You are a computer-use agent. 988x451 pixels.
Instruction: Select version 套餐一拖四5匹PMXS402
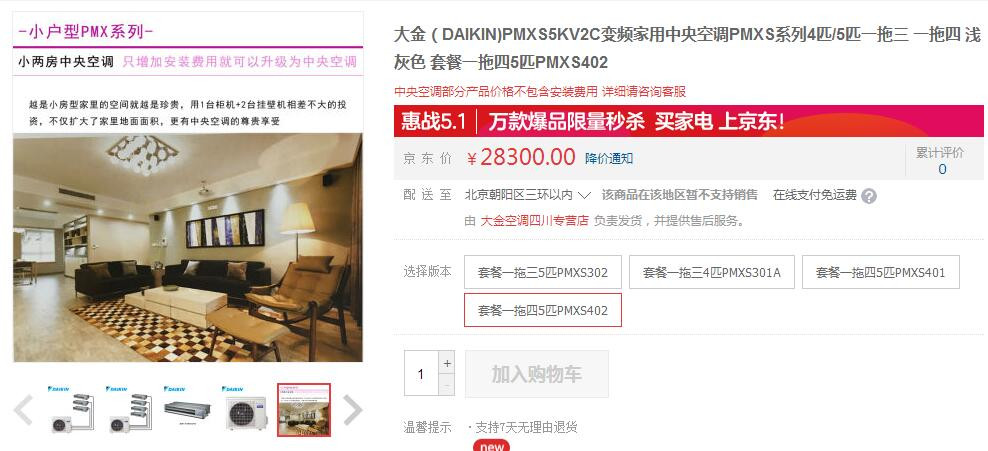tap(543, 310)
